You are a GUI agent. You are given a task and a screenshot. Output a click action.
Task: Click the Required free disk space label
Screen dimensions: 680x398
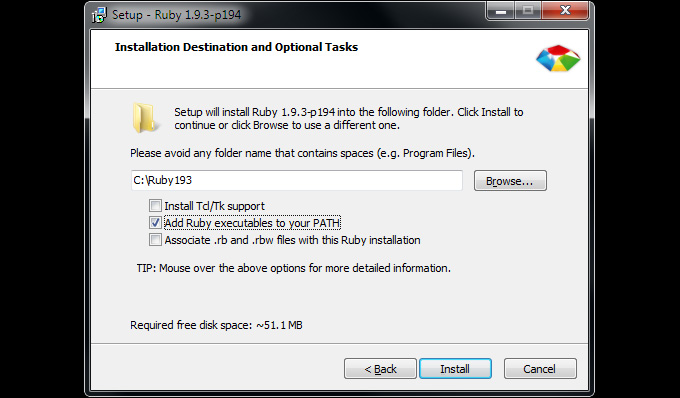click(x=216, y=325)
